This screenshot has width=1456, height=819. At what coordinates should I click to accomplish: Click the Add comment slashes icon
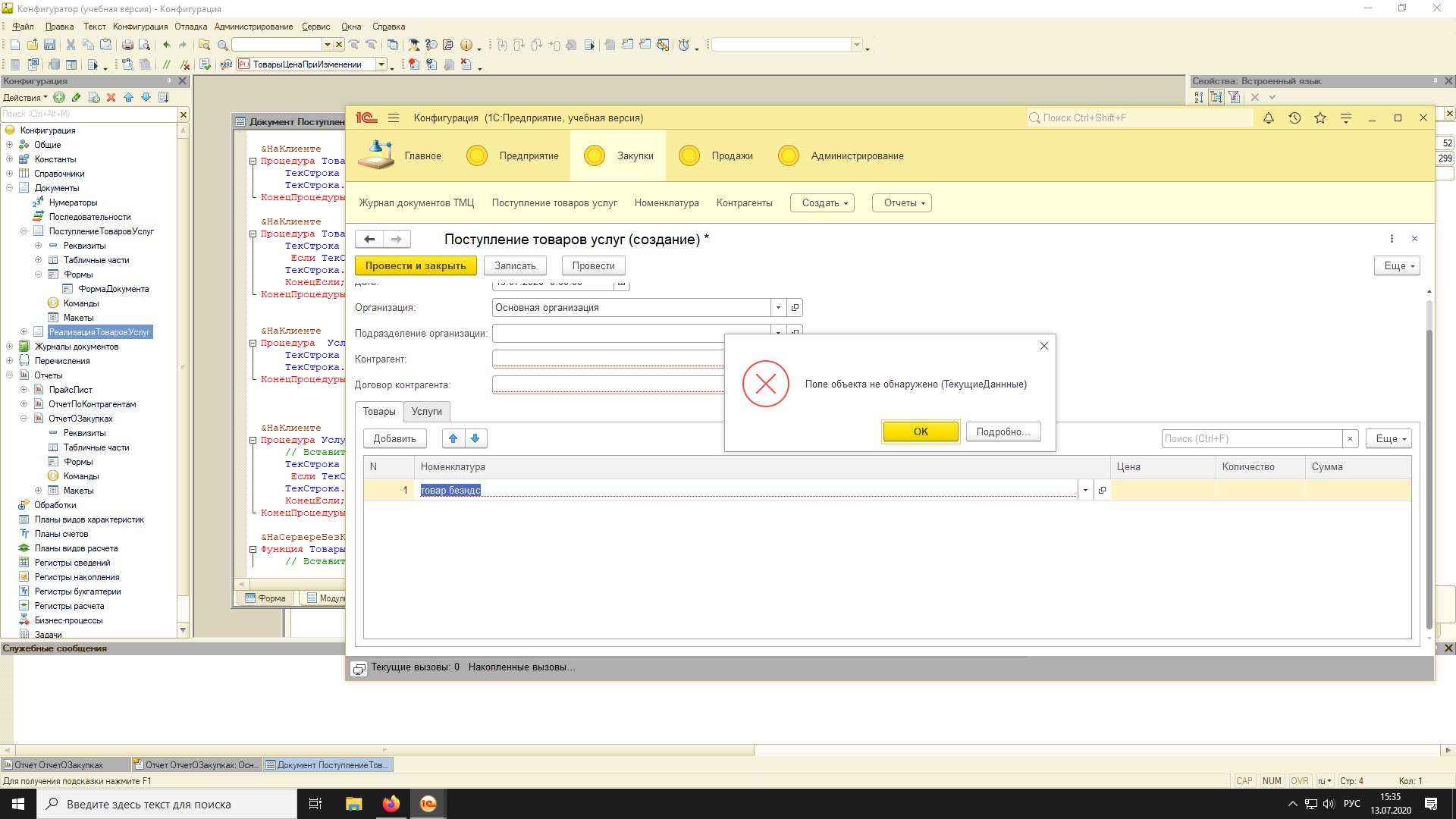[x=166, y=64]
